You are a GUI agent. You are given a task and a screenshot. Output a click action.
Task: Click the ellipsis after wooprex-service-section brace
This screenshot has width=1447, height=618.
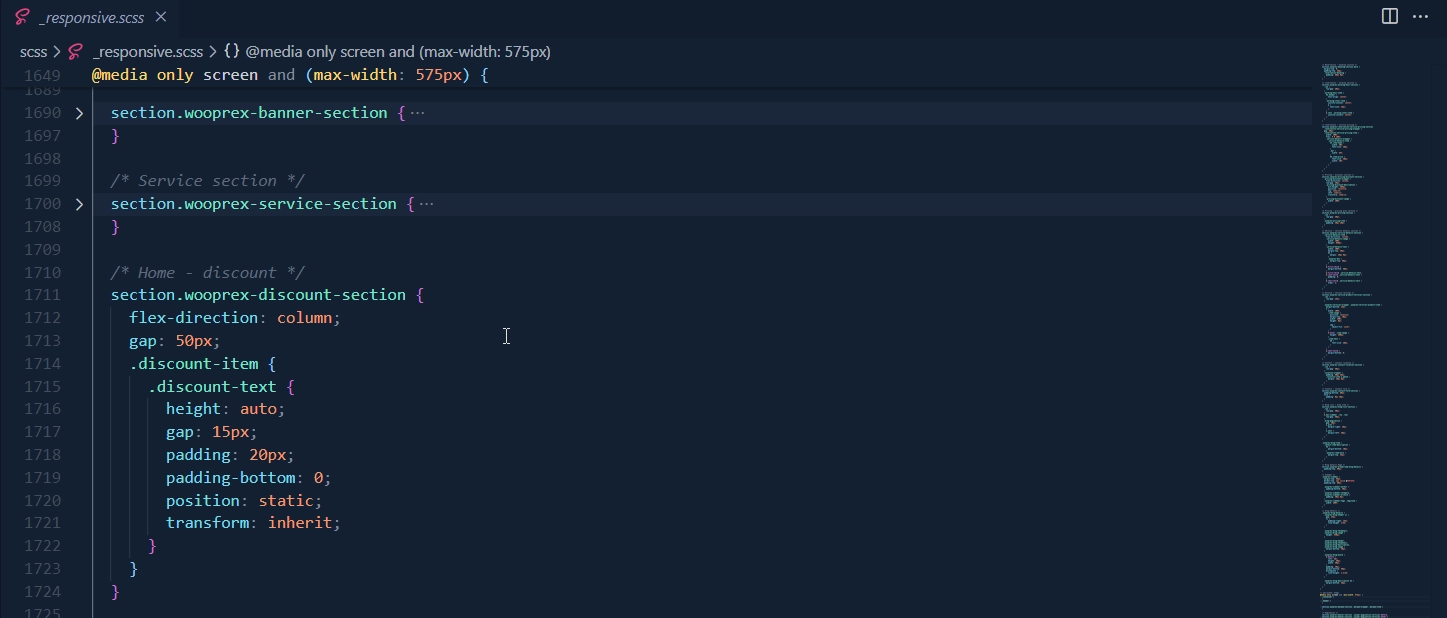tap(427, 204)
